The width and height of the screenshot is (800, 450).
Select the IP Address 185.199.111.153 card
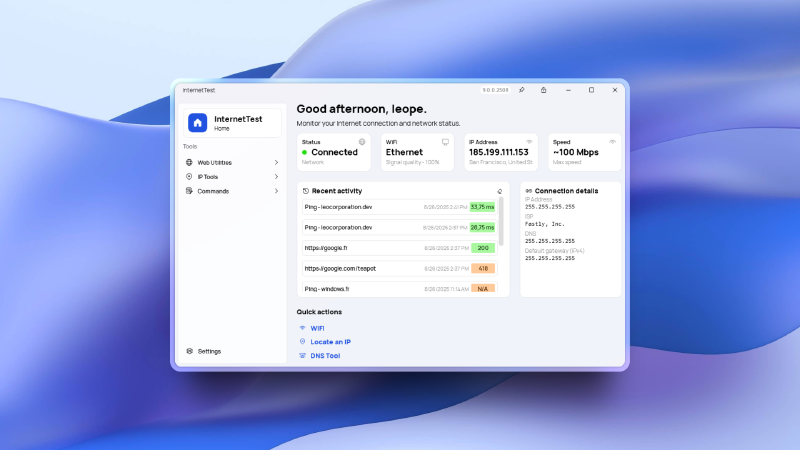(x=501, y=152)
